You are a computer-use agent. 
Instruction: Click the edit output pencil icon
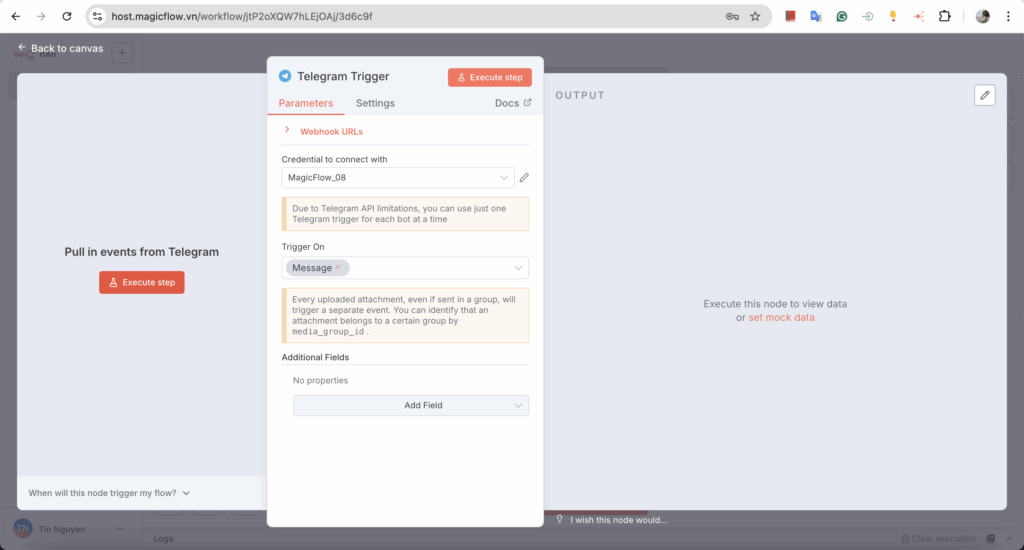click(985, 95)
